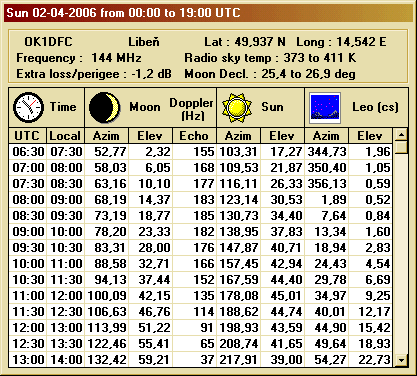Click the Libeň location text

(144, 42)
